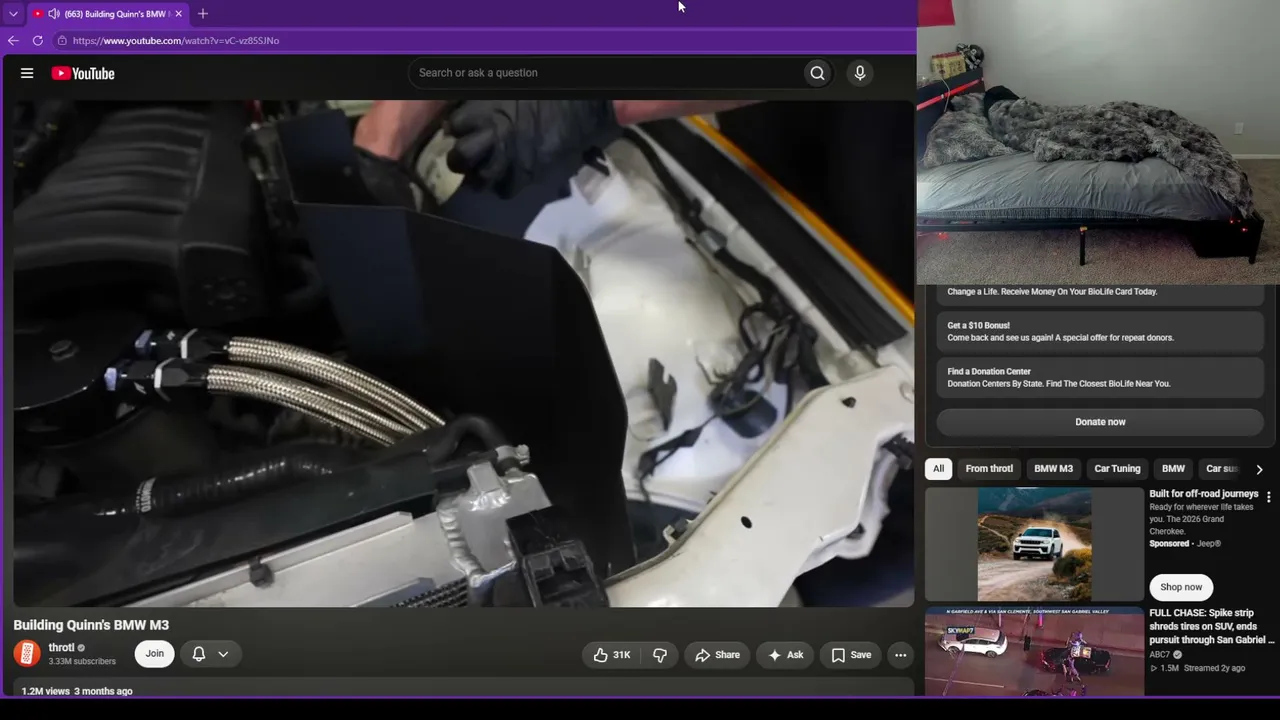
Task: Open the Ask feature for this video
Action: [x=785, y=655]
